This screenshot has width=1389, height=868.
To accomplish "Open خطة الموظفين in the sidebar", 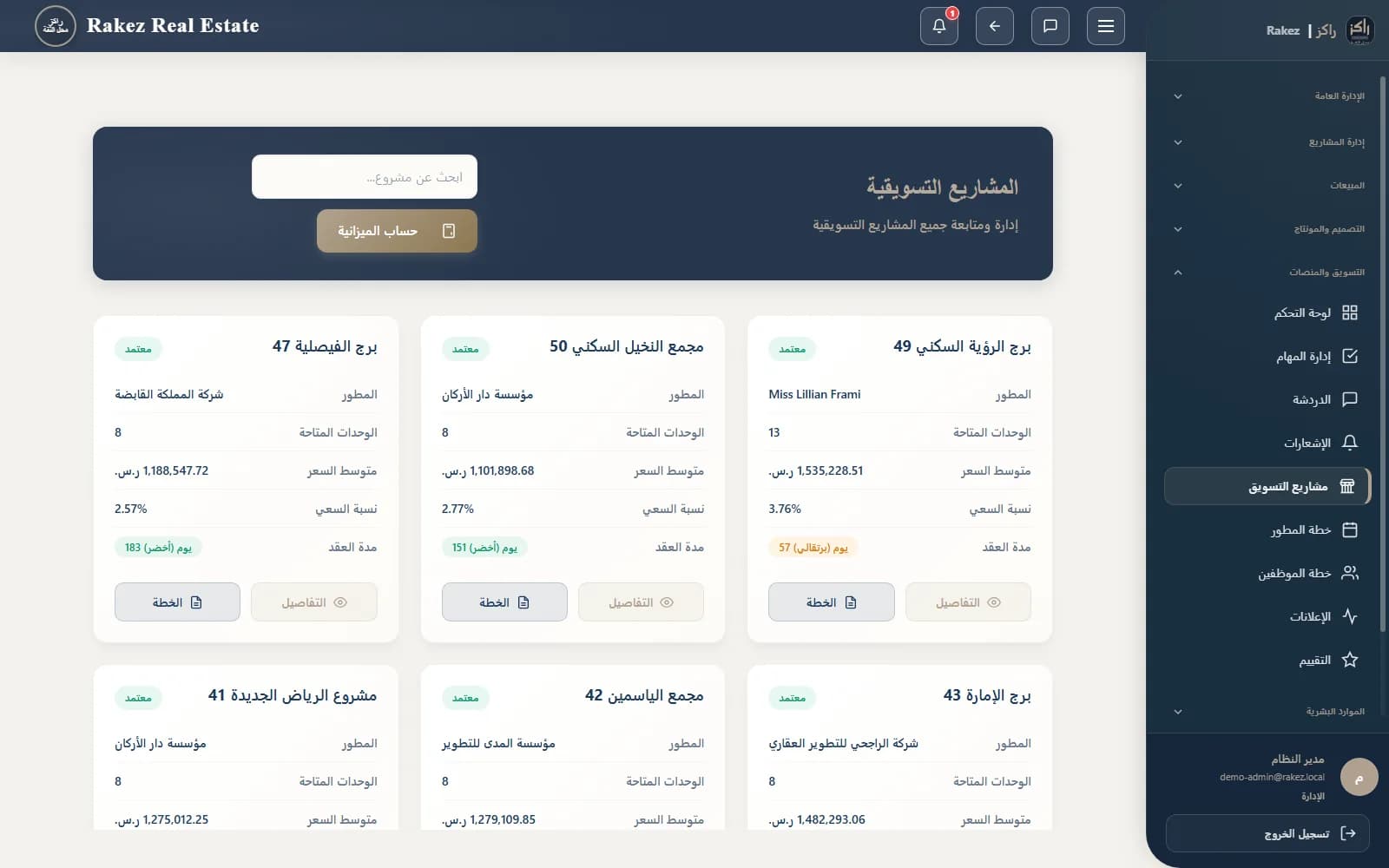I will point(1267,573).
